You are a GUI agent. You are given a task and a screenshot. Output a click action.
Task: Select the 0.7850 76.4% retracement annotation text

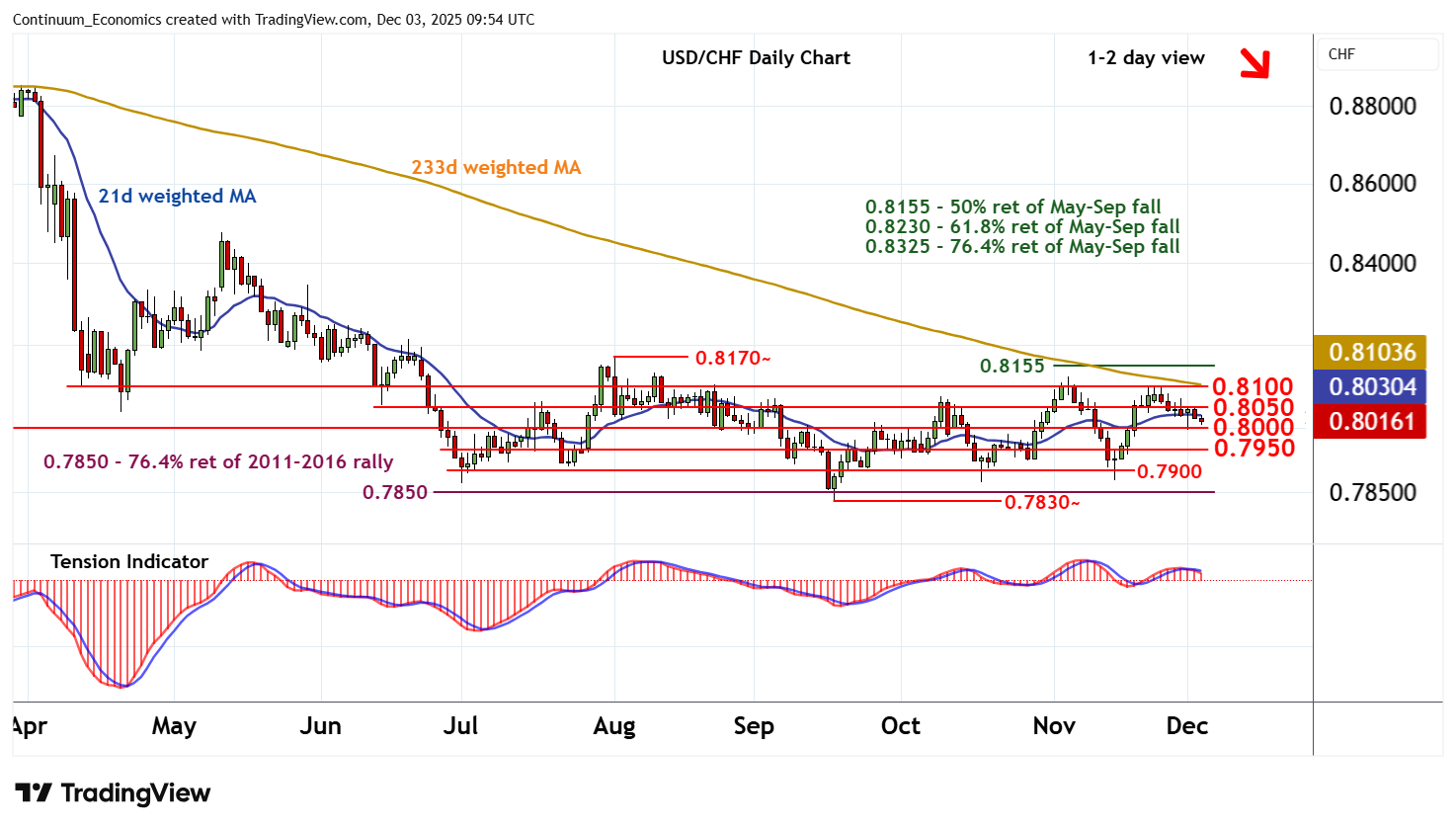218,461
